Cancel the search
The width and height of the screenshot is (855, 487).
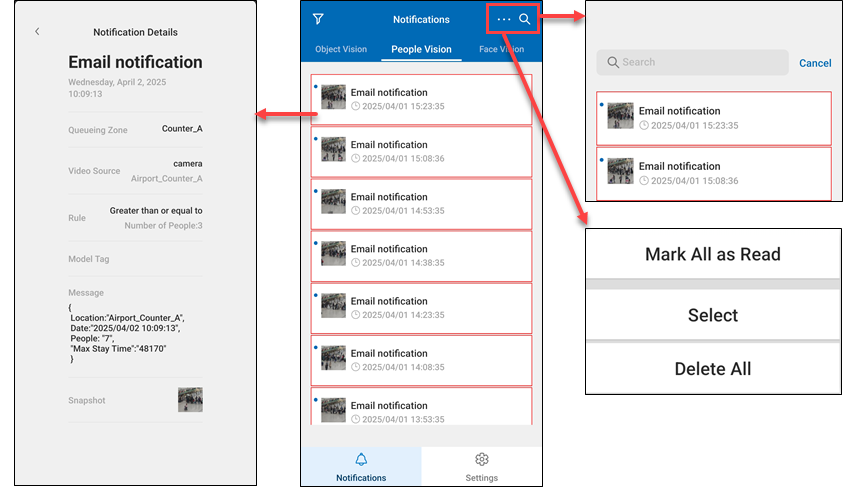click(815, 63)
